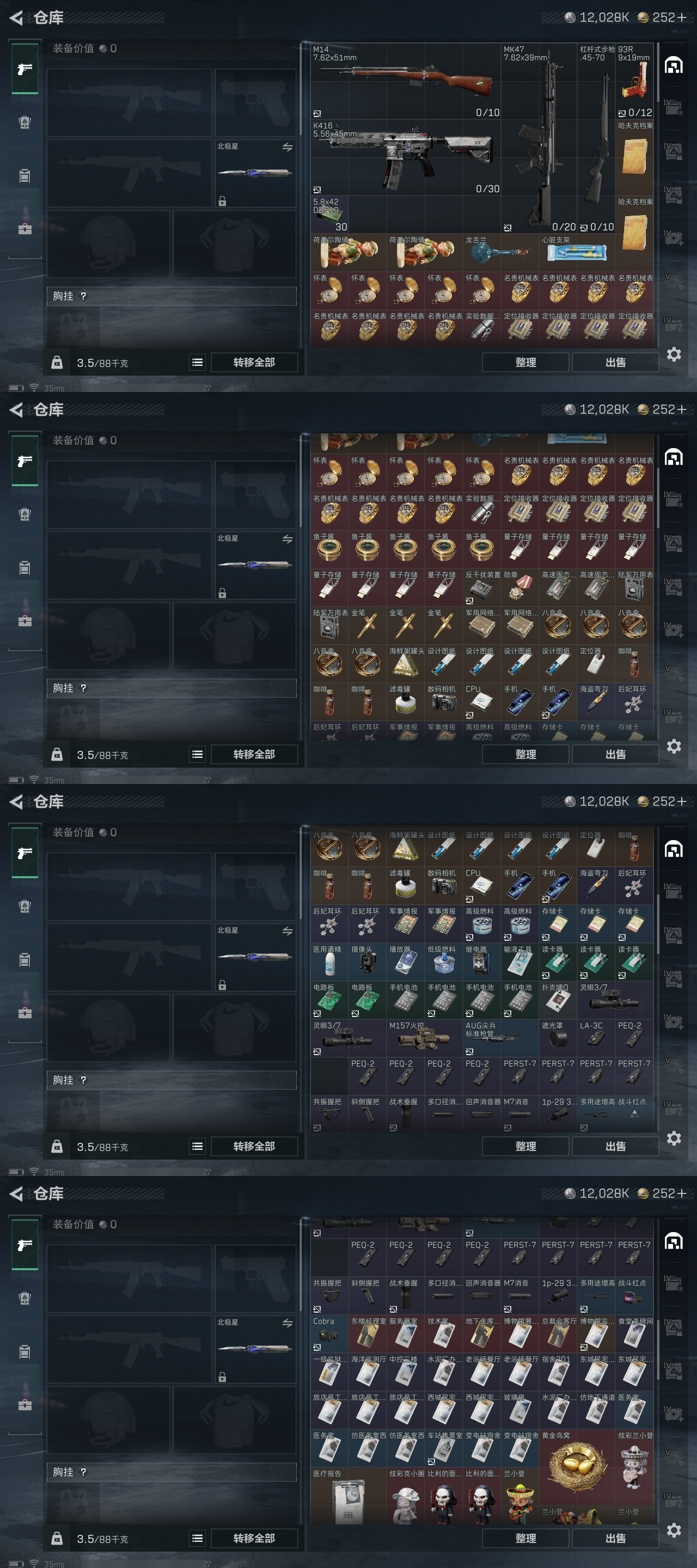Viewport: 697px width, 1568px height.
Task: Click the M157火控 scope attachment
Action: (424, 1038)
